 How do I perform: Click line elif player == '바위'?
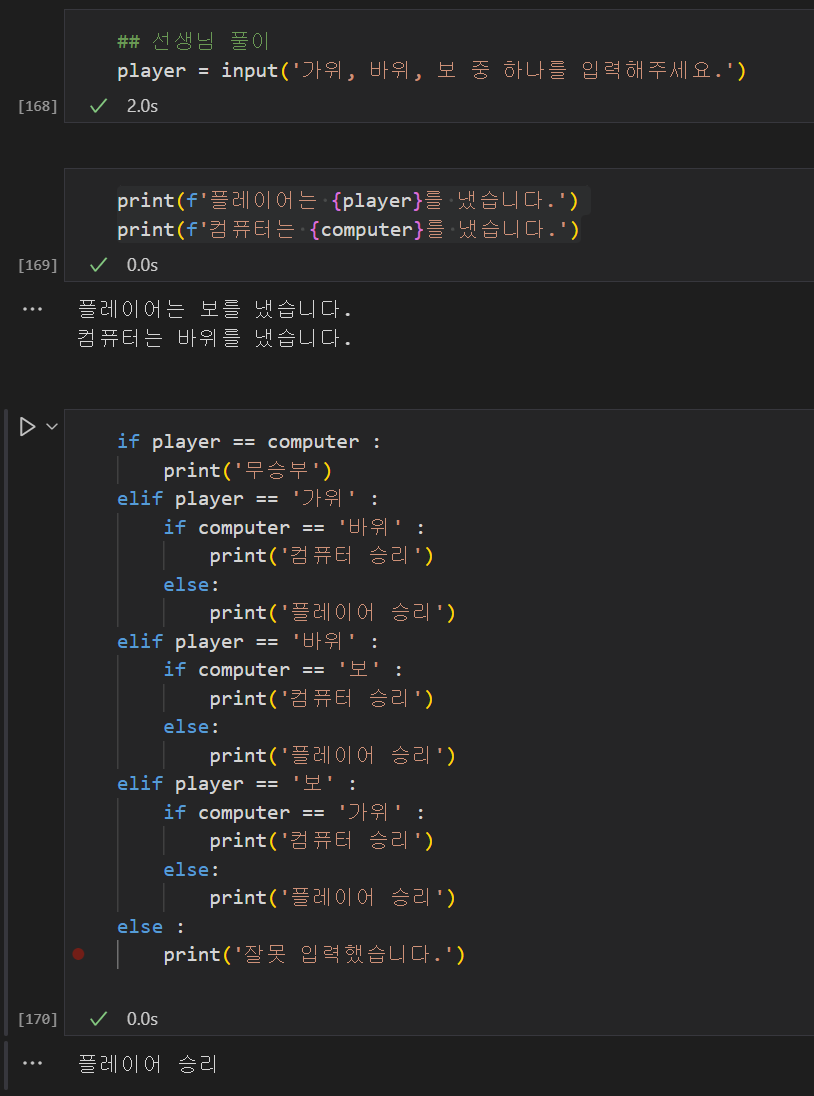(247, 642)
